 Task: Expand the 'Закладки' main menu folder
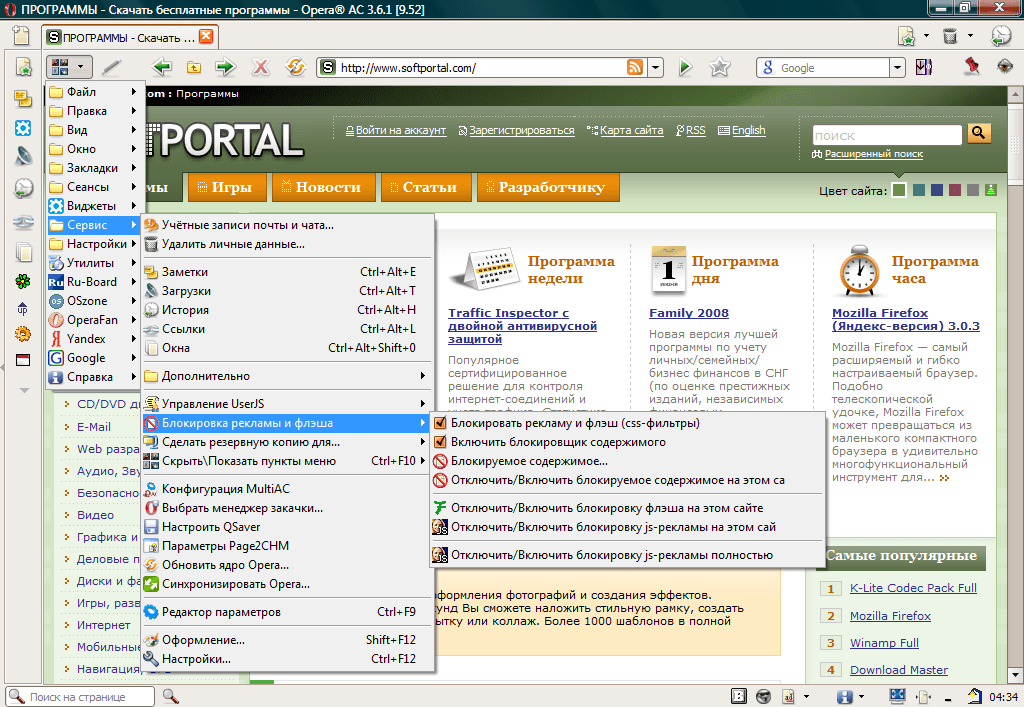click(x=93, y=168)
